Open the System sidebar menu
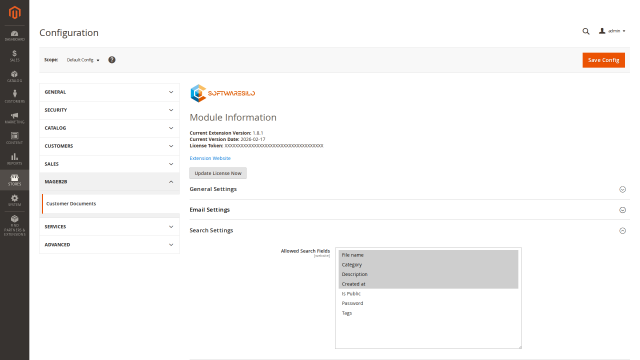The height and width of the screenshot is (360, 640). point(14,200)
